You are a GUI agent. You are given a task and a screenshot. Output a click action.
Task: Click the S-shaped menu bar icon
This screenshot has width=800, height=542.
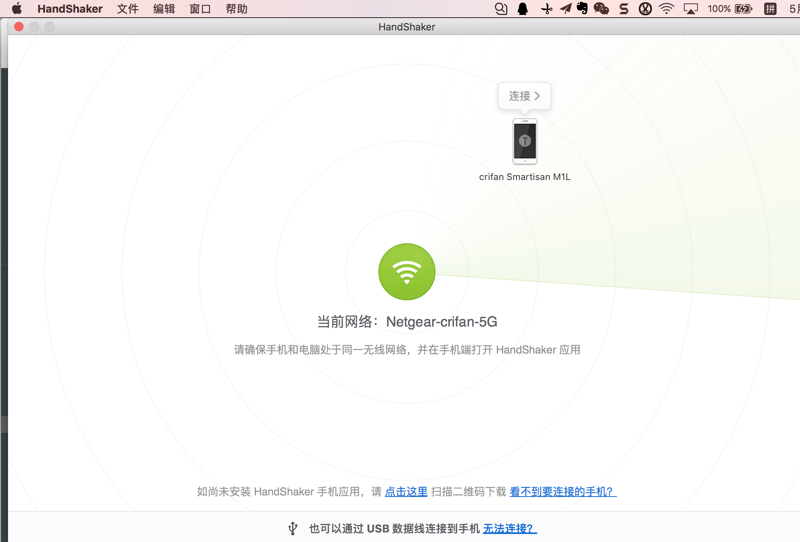(624, 9)
